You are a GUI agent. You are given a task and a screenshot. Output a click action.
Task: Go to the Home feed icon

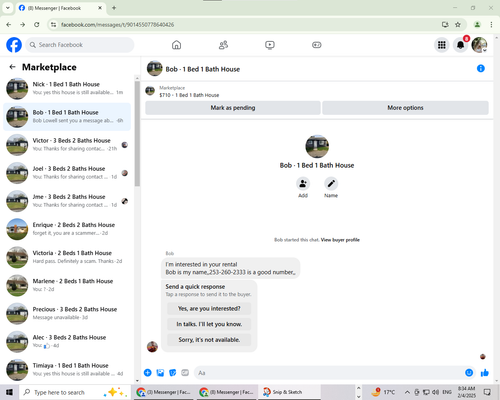pyautogui.click(x=176, y=45)
